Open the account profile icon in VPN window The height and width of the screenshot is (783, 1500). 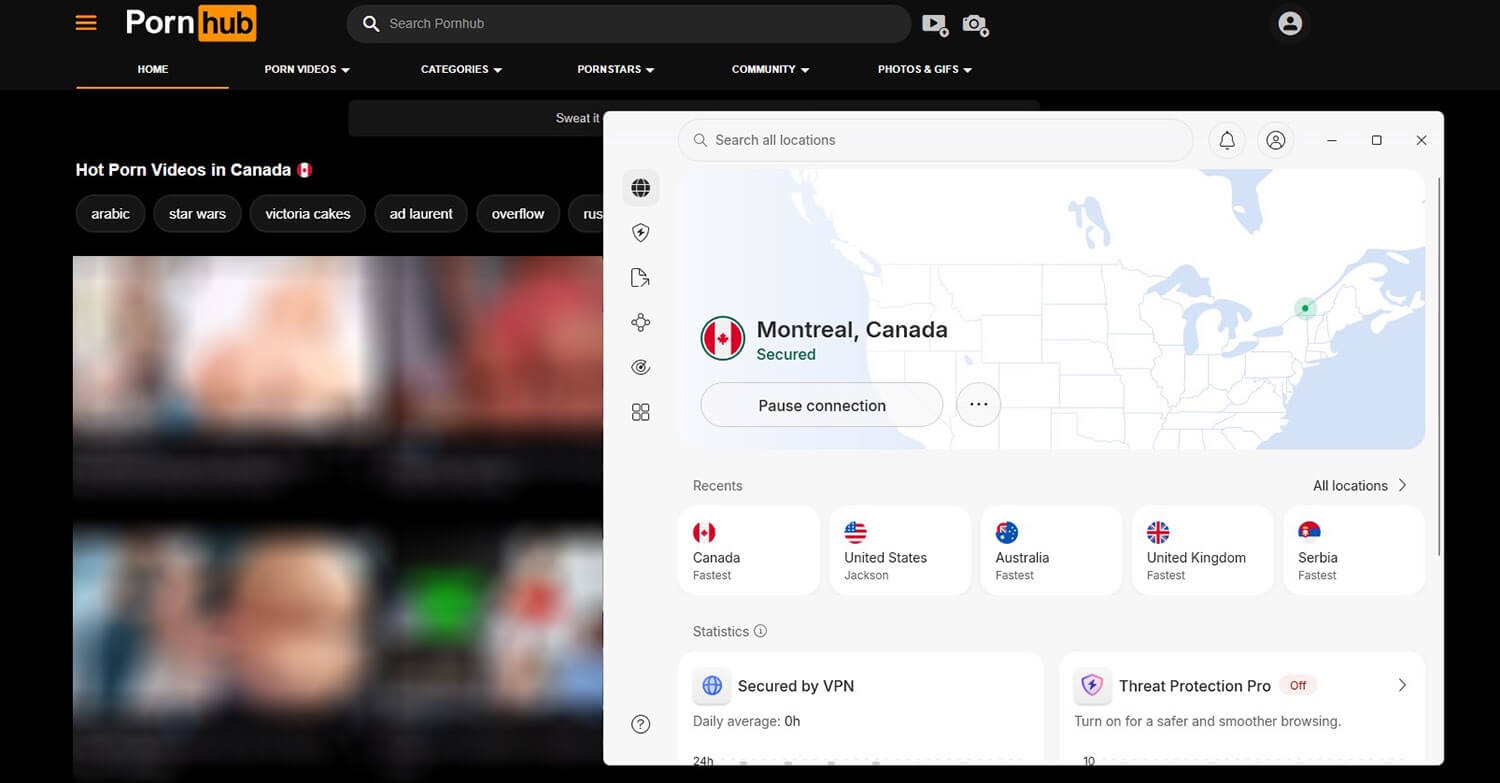[1275, 140]
